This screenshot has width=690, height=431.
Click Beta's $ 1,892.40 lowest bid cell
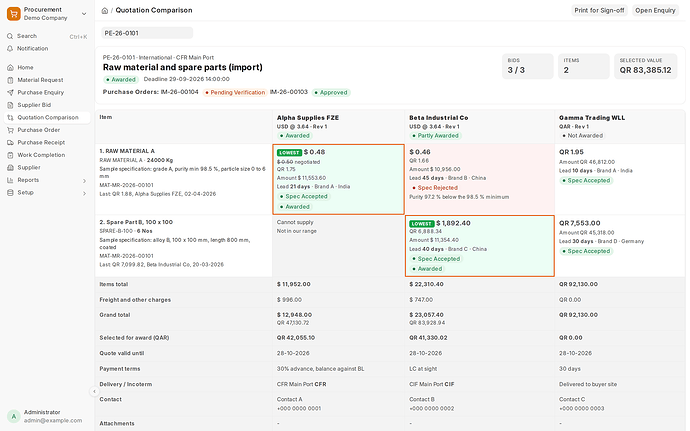480,246
